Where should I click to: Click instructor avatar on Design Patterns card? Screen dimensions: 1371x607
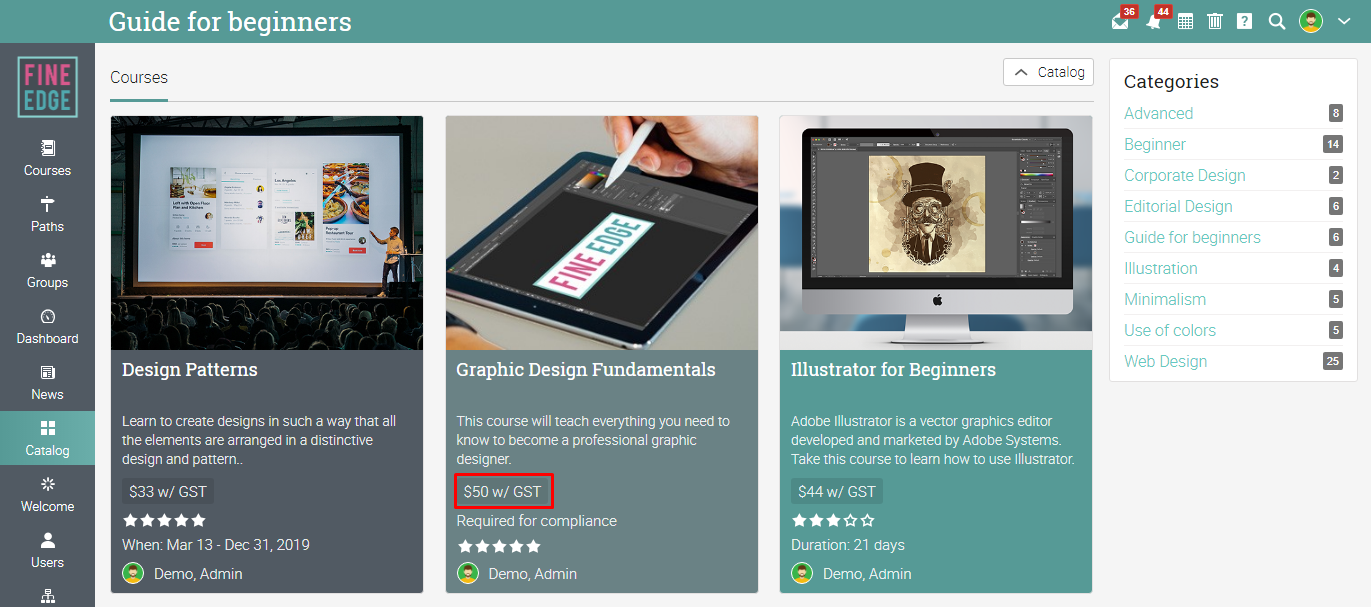click(x=133, y=573)
